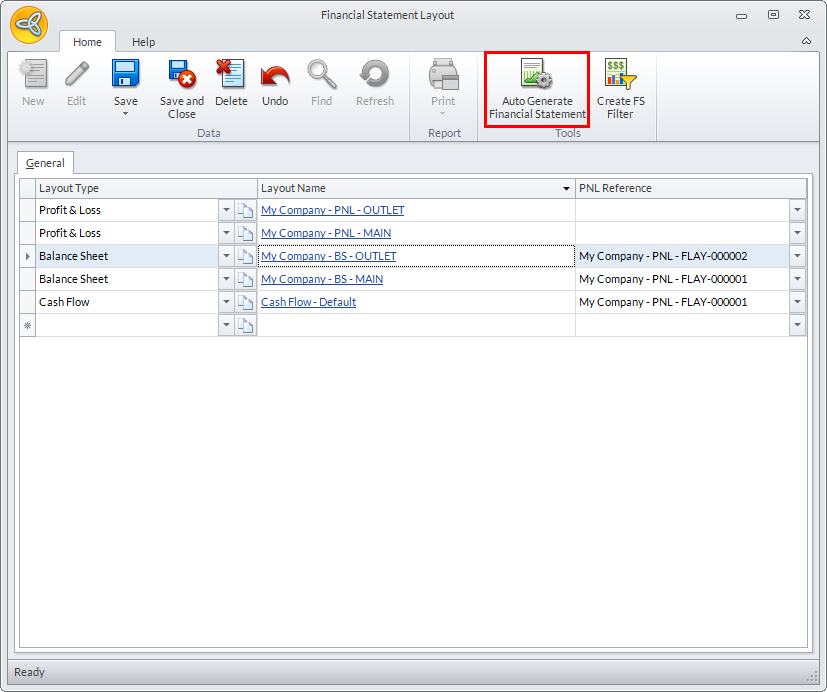Viewport: 827px width, 692px height.
Task: Open document icon beside Cash Flow row
Action: point(246,302)
